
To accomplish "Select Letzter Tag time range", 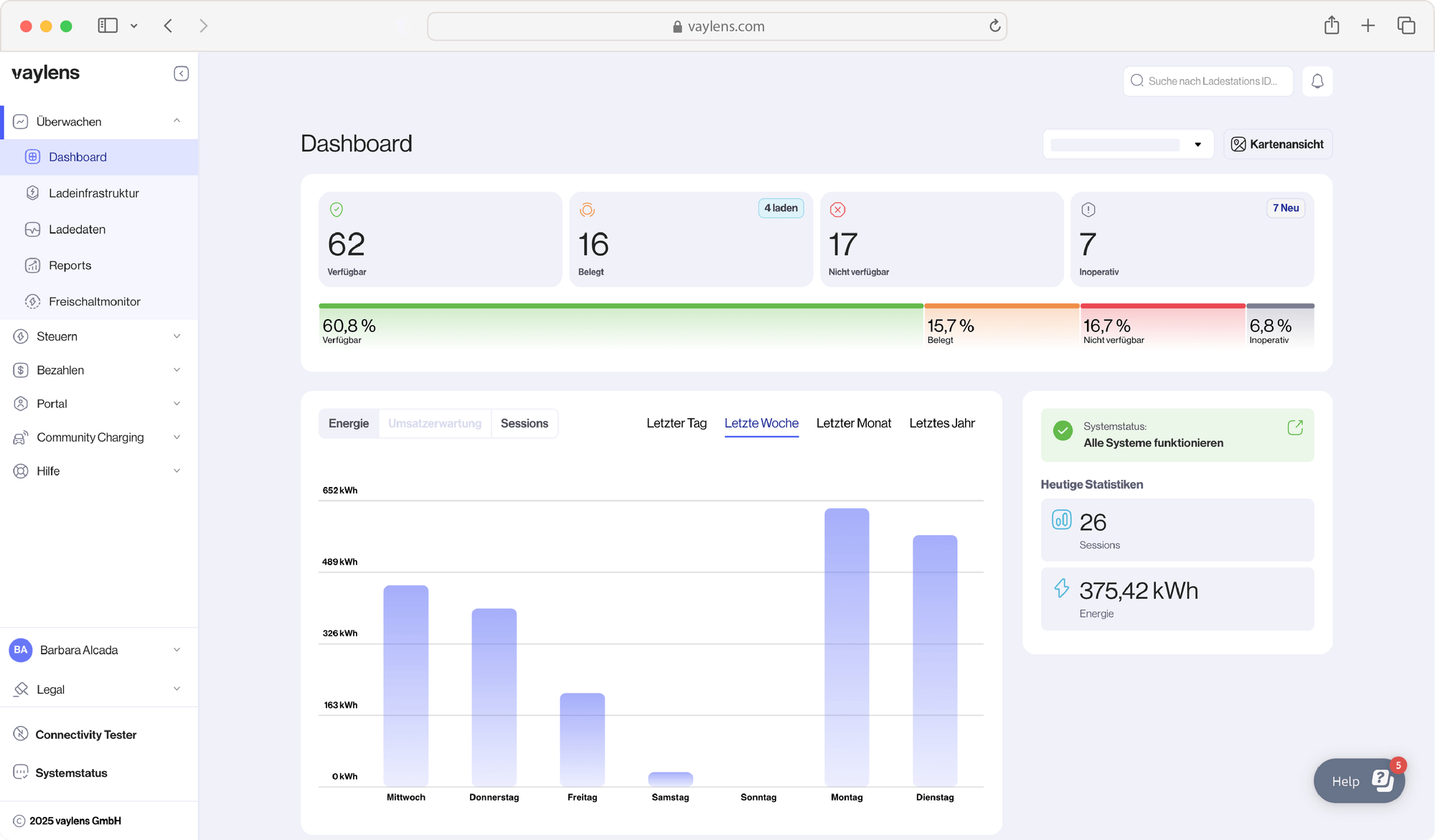I will click(x=677, y=423).
